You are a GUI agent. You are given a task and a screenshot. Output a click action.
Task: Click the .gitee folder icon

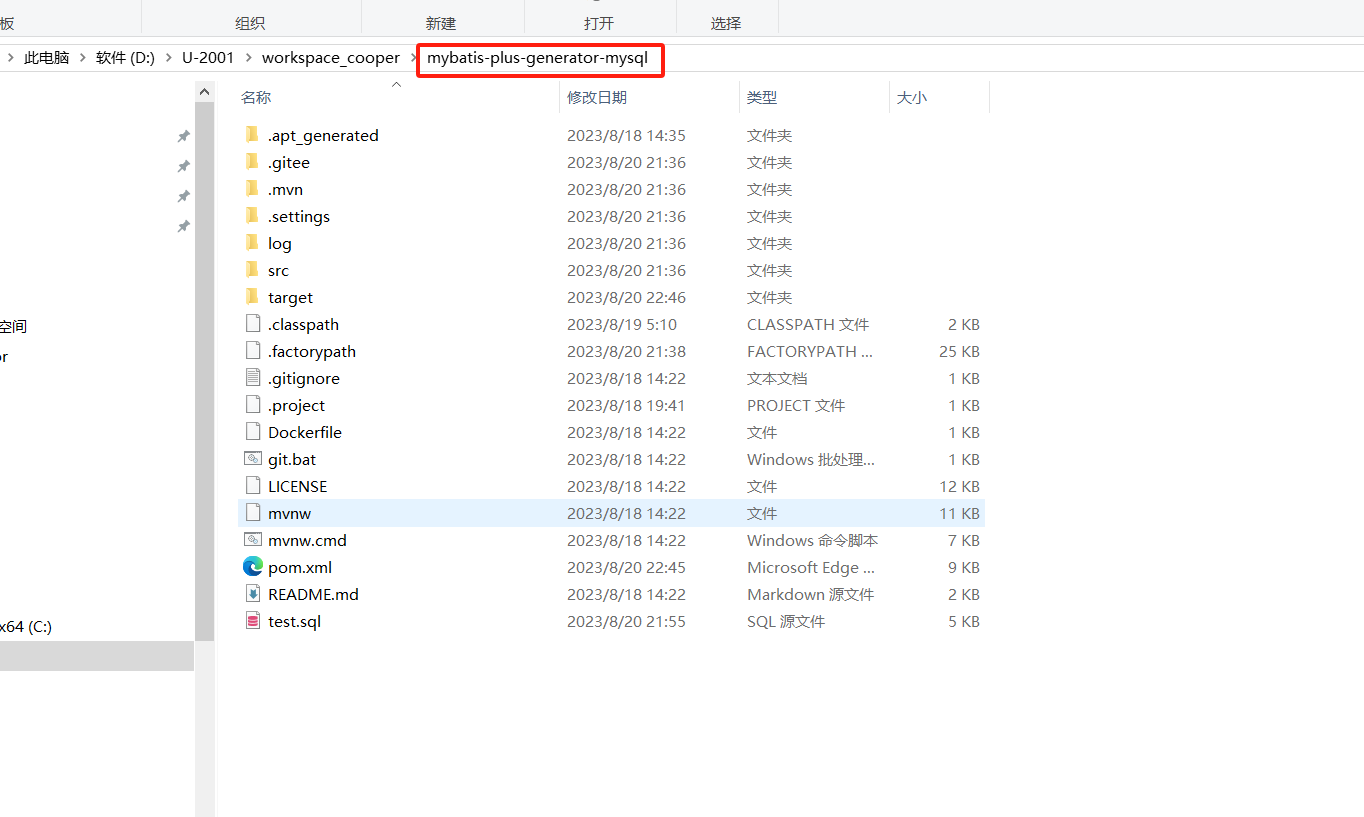tap(252, 162)
